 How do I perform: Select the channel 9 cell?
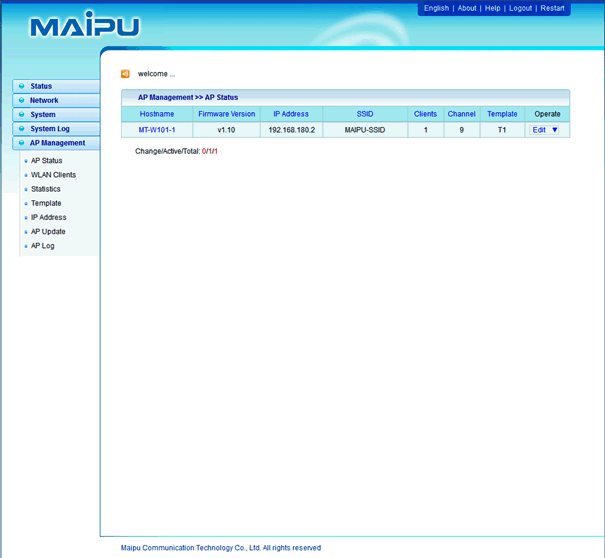point(461,130)
